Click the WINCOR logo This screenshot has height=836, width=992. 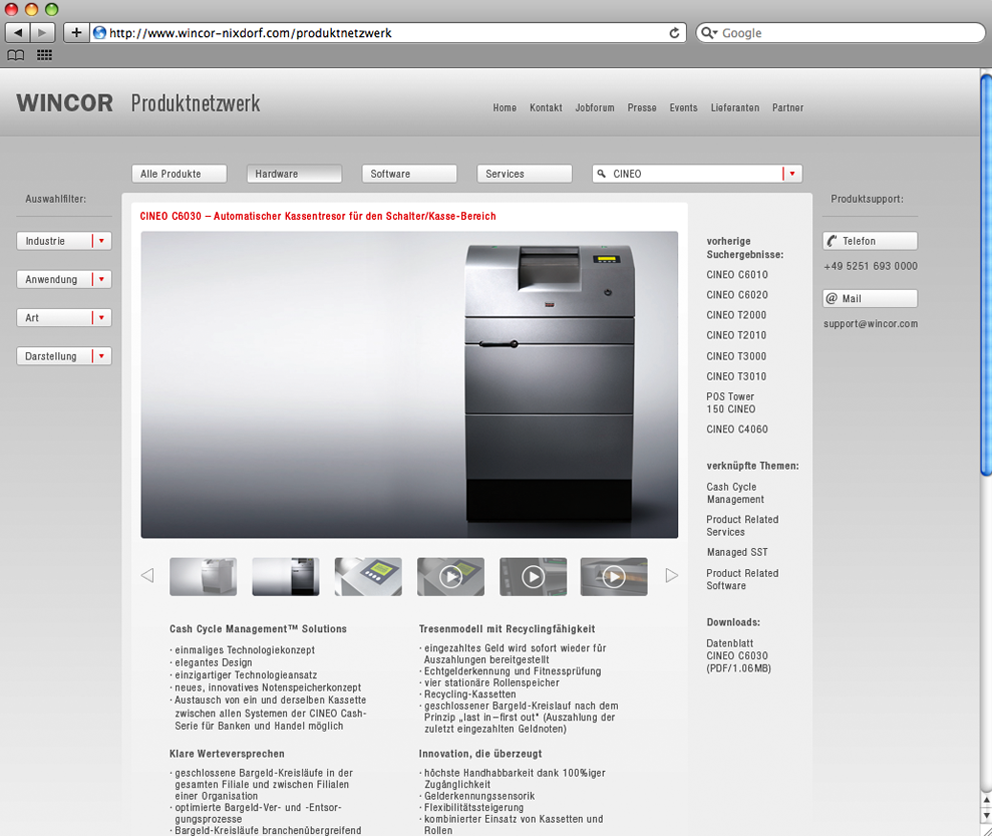point(65,103)
